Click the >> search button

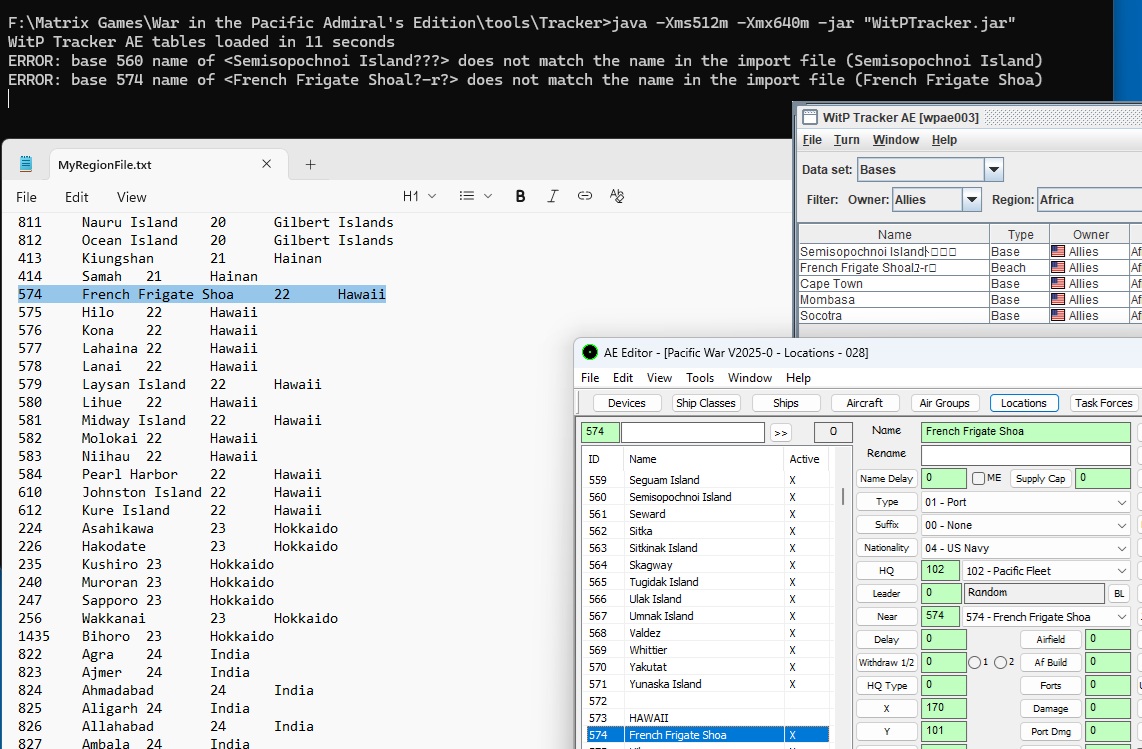(x=781, y=432)
